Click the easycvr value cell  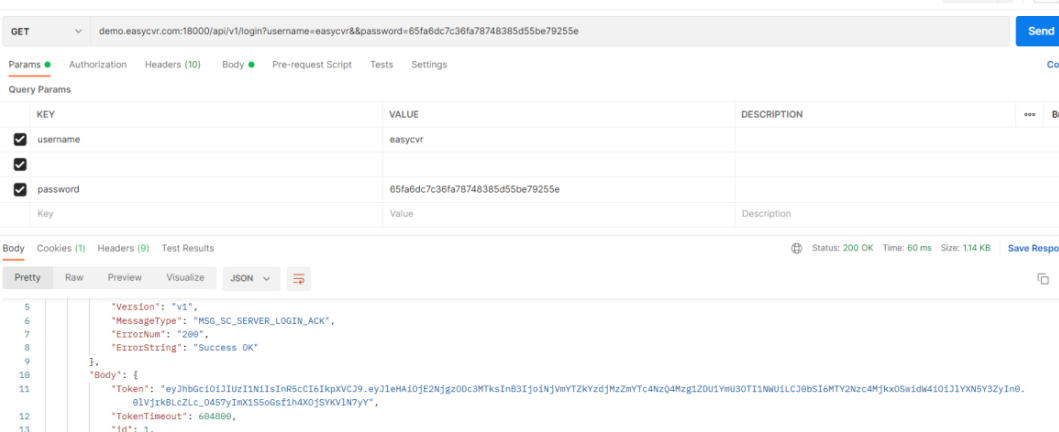pyautogui.click(x=559, y=140)
